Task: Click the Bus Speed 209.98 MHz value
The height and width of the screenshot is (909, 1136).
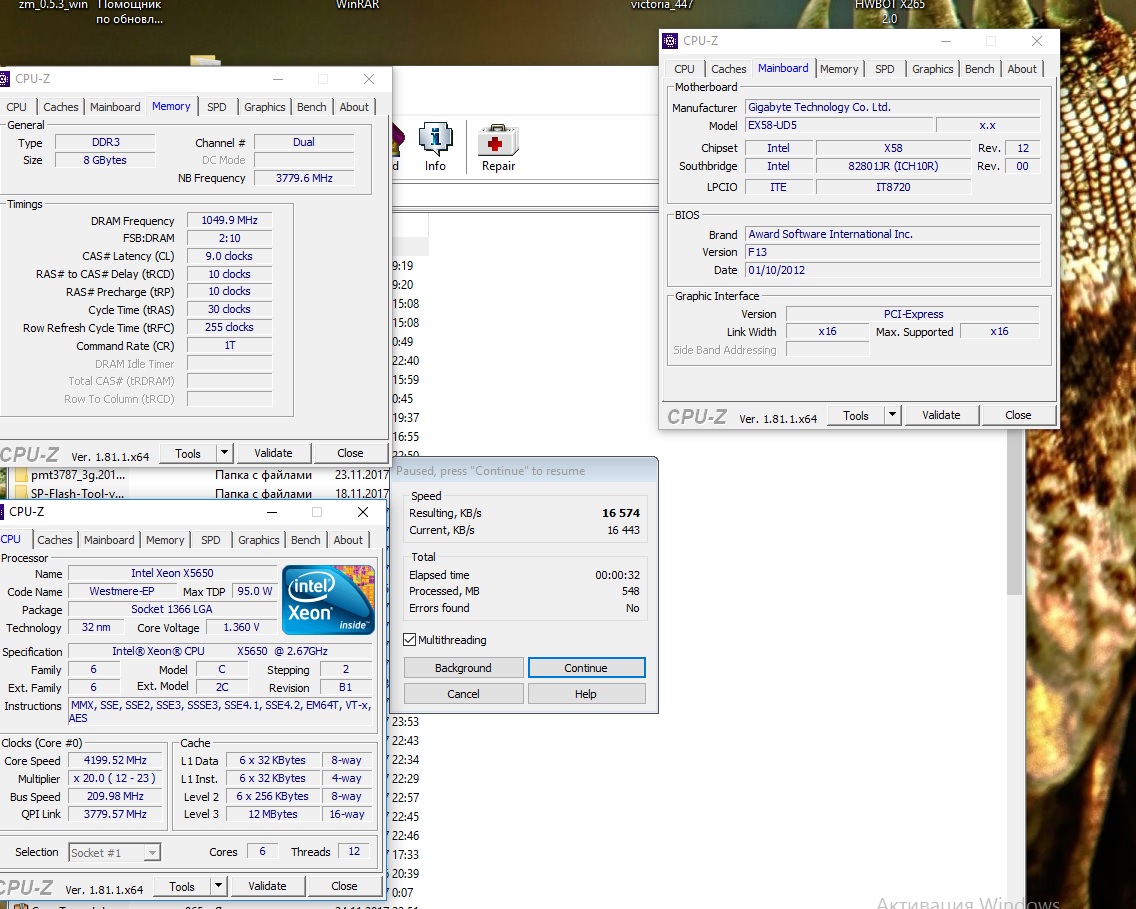Action: (x=114, y=796)
